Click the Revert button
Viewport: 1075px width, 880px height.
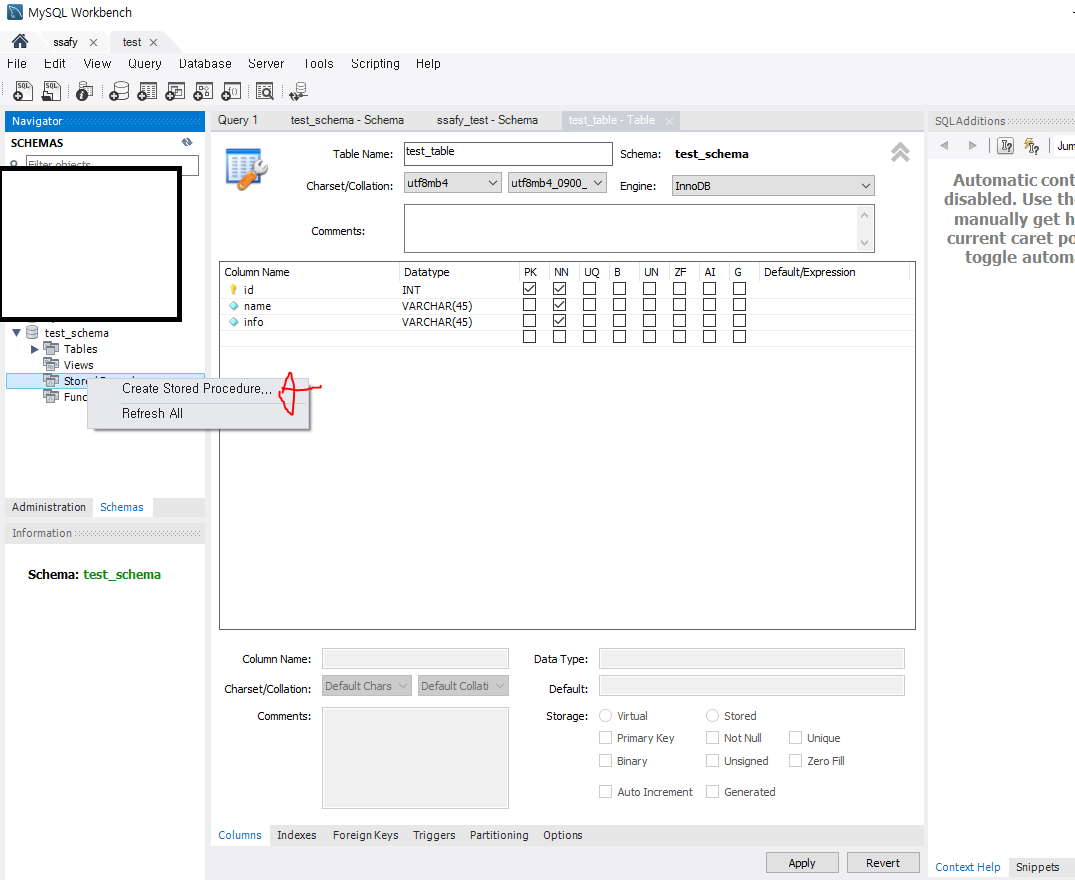pos(883,863)
